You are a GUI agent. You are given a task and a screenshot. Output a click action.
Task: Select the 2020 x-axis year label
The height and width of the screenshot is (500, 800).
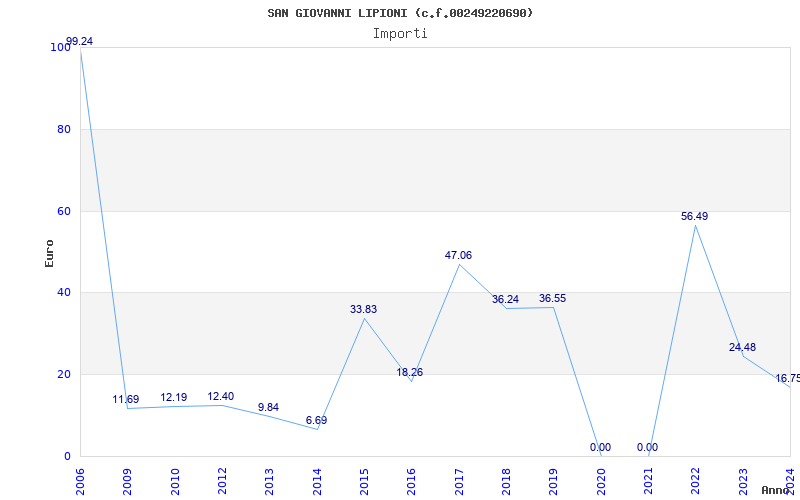click(x=601, y=482)
